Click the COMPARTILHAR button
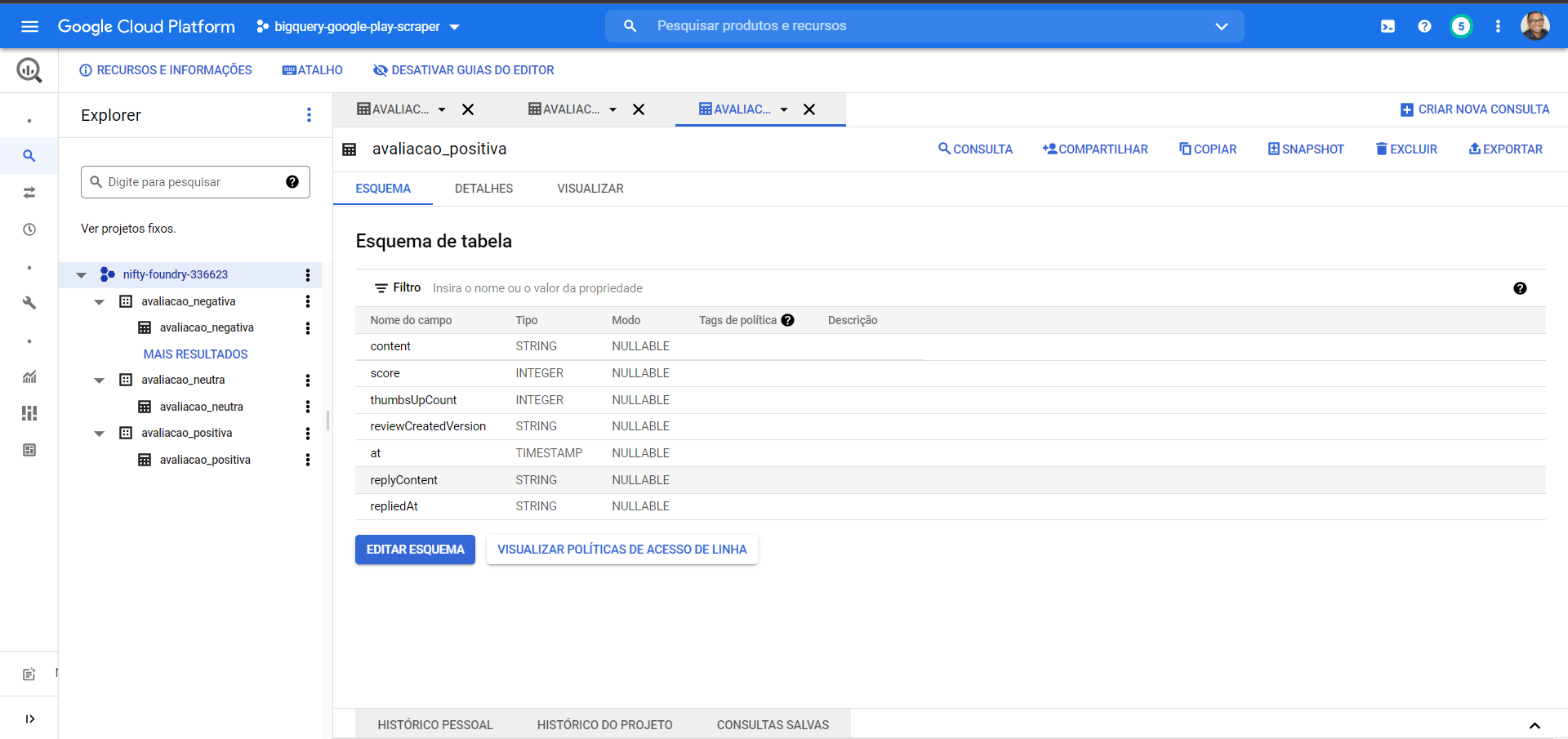The image size is (1568, 739). (x=1095, y=149)
